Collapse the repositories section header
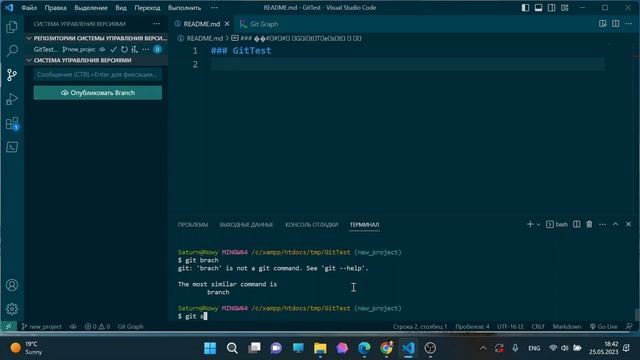 (96, 38)
